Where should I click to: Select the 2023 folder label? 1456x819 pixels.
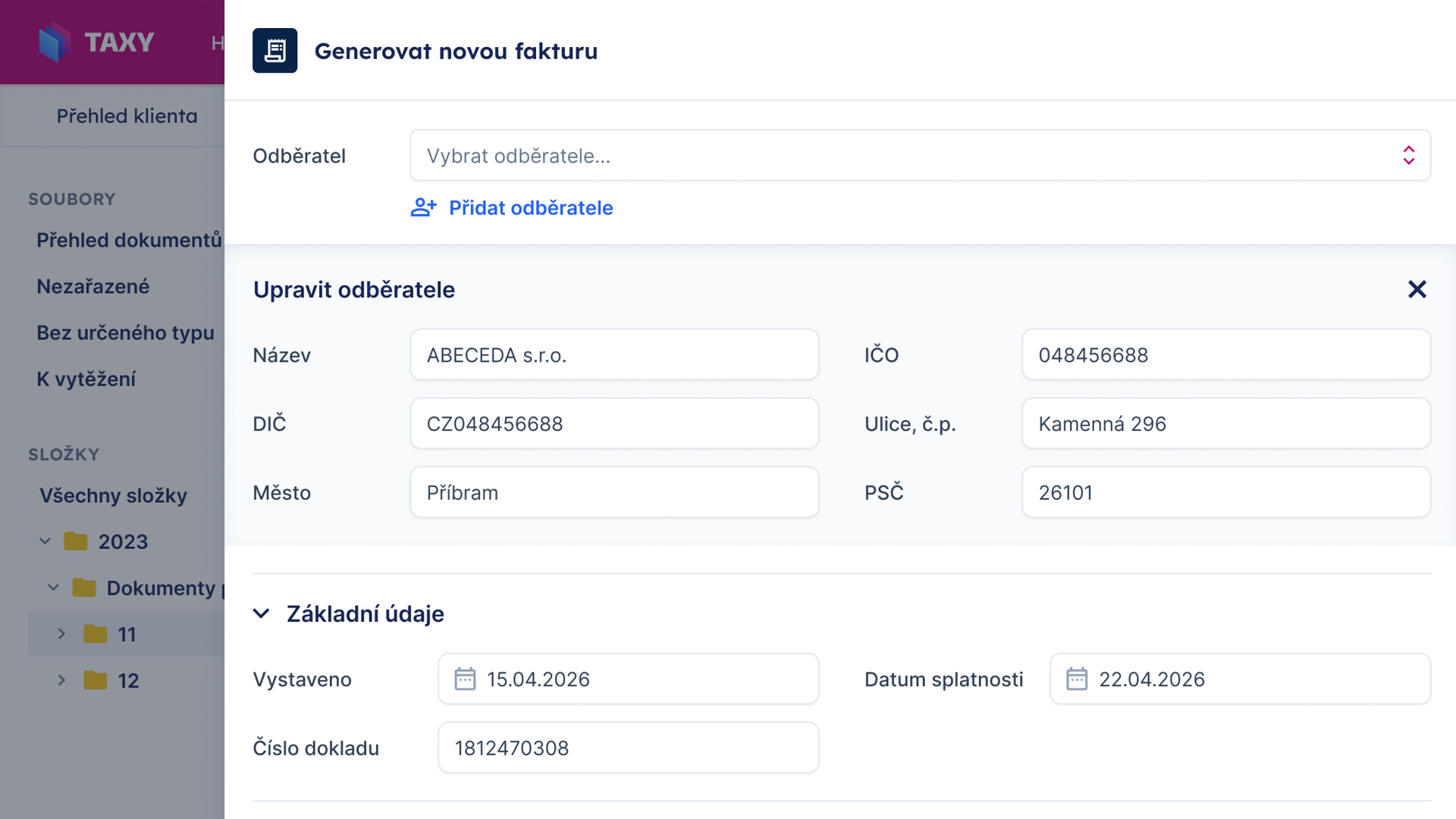click(123, 541)
